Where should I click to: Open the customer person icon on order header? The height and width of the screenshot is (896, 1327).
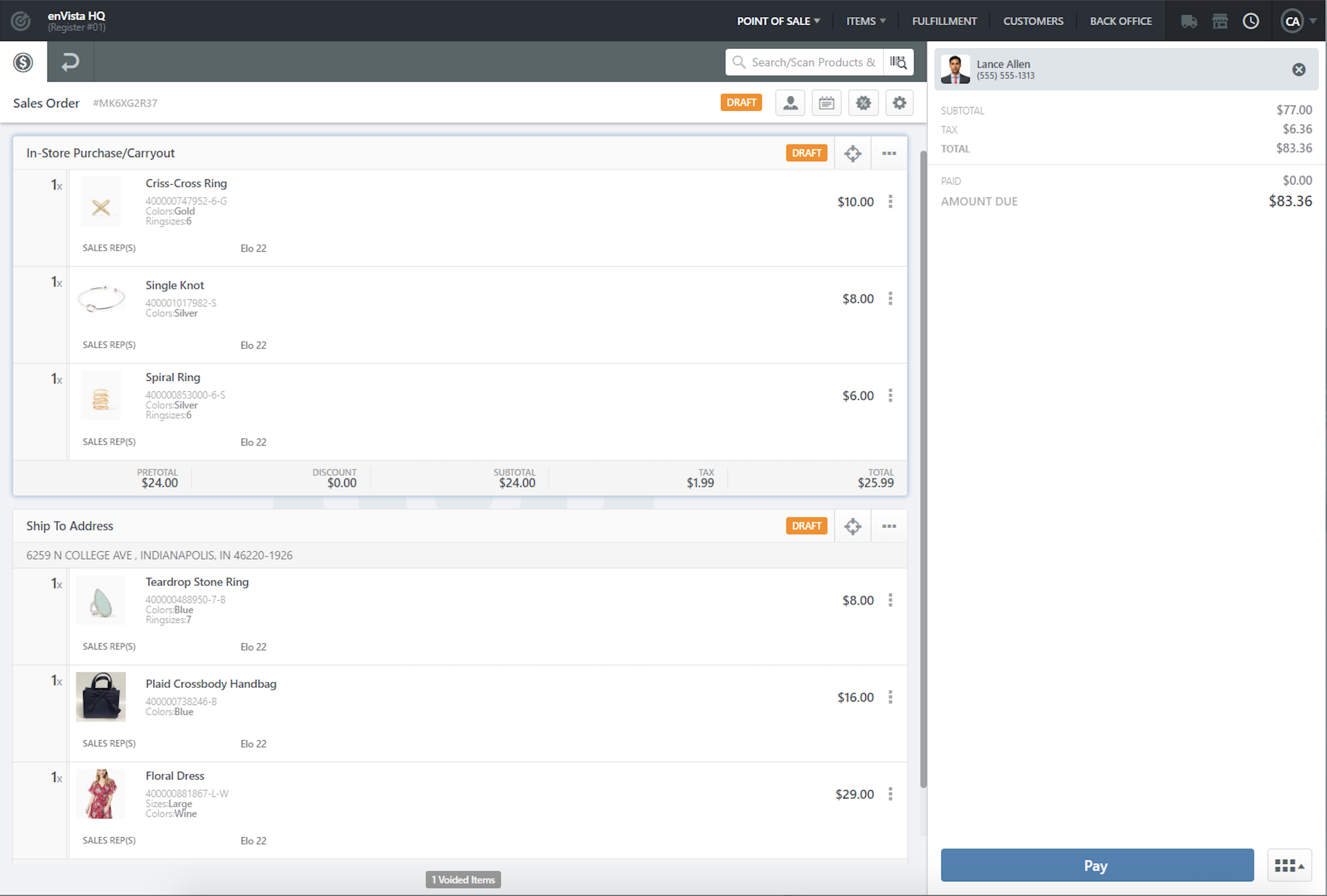790,103
